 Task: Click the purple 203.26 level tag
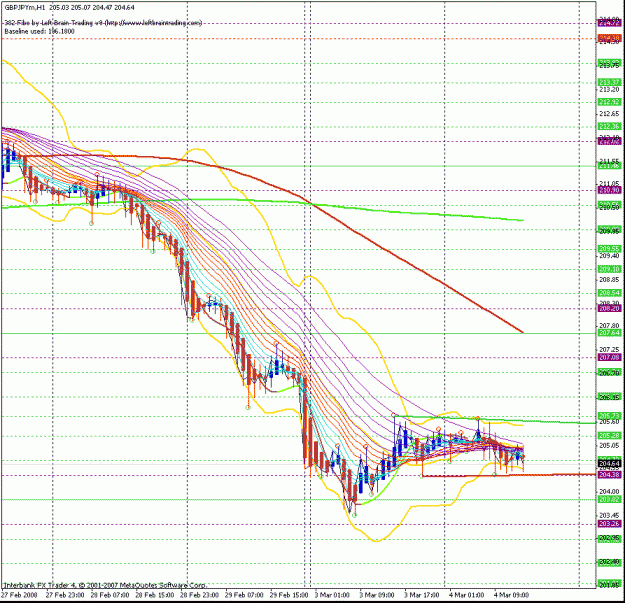coord(609,524)
